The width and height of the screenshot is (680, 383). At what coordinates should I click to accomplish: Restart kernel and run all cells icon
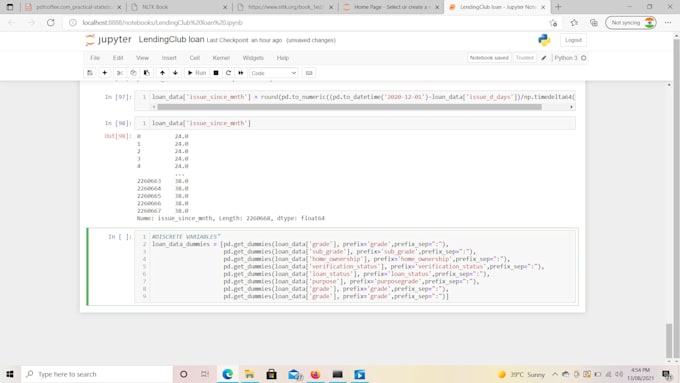click(241, 73)
